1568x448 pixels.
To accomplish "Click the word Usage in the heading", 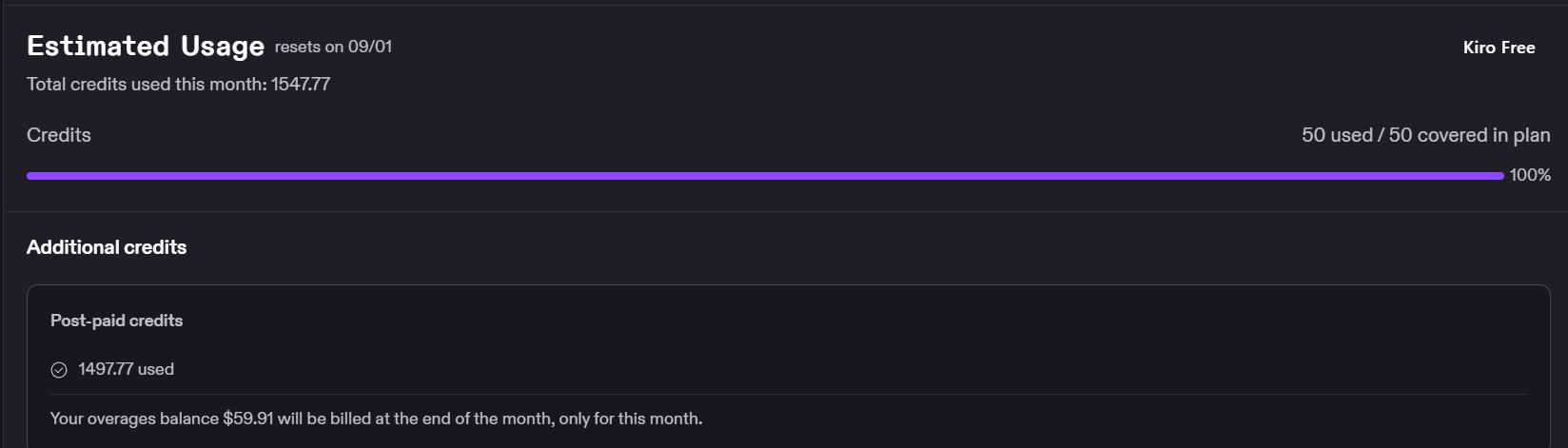I will pyautogui.click(x=223, y=46).
